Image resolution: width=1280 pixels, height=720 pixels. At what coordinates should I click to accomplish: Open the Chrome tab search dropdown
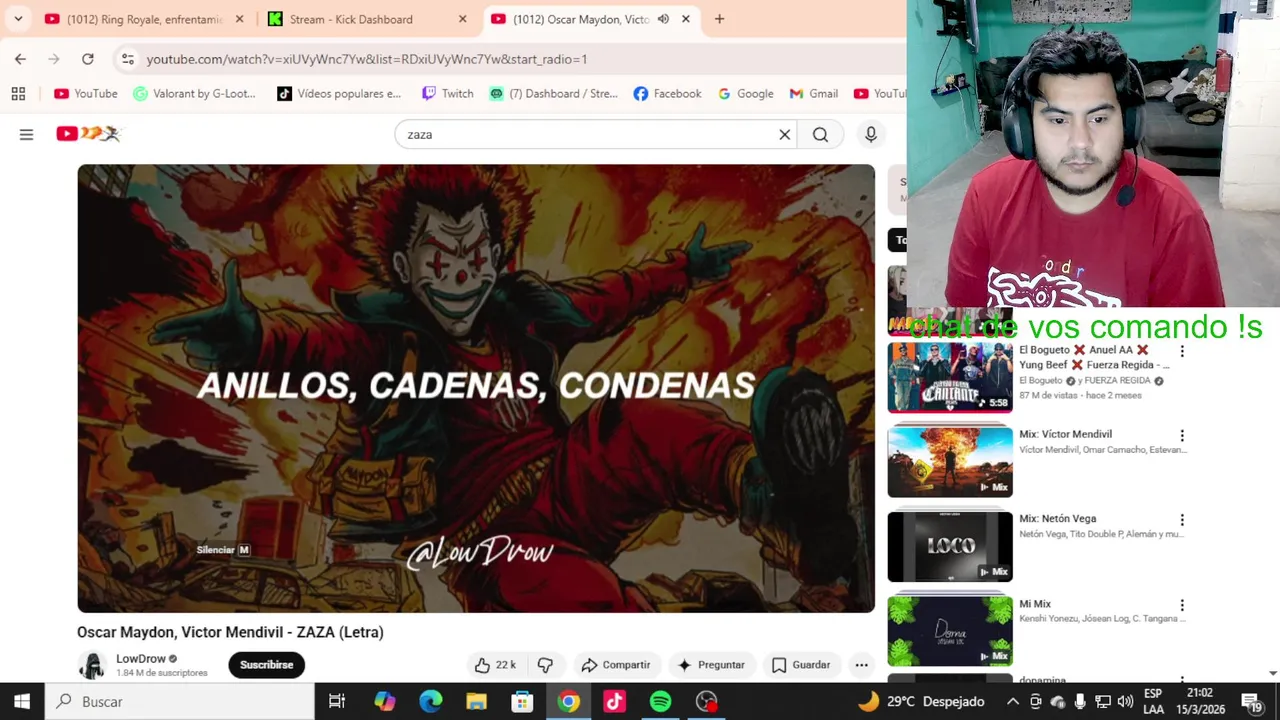pyautogui.click(x=18, y=19)
